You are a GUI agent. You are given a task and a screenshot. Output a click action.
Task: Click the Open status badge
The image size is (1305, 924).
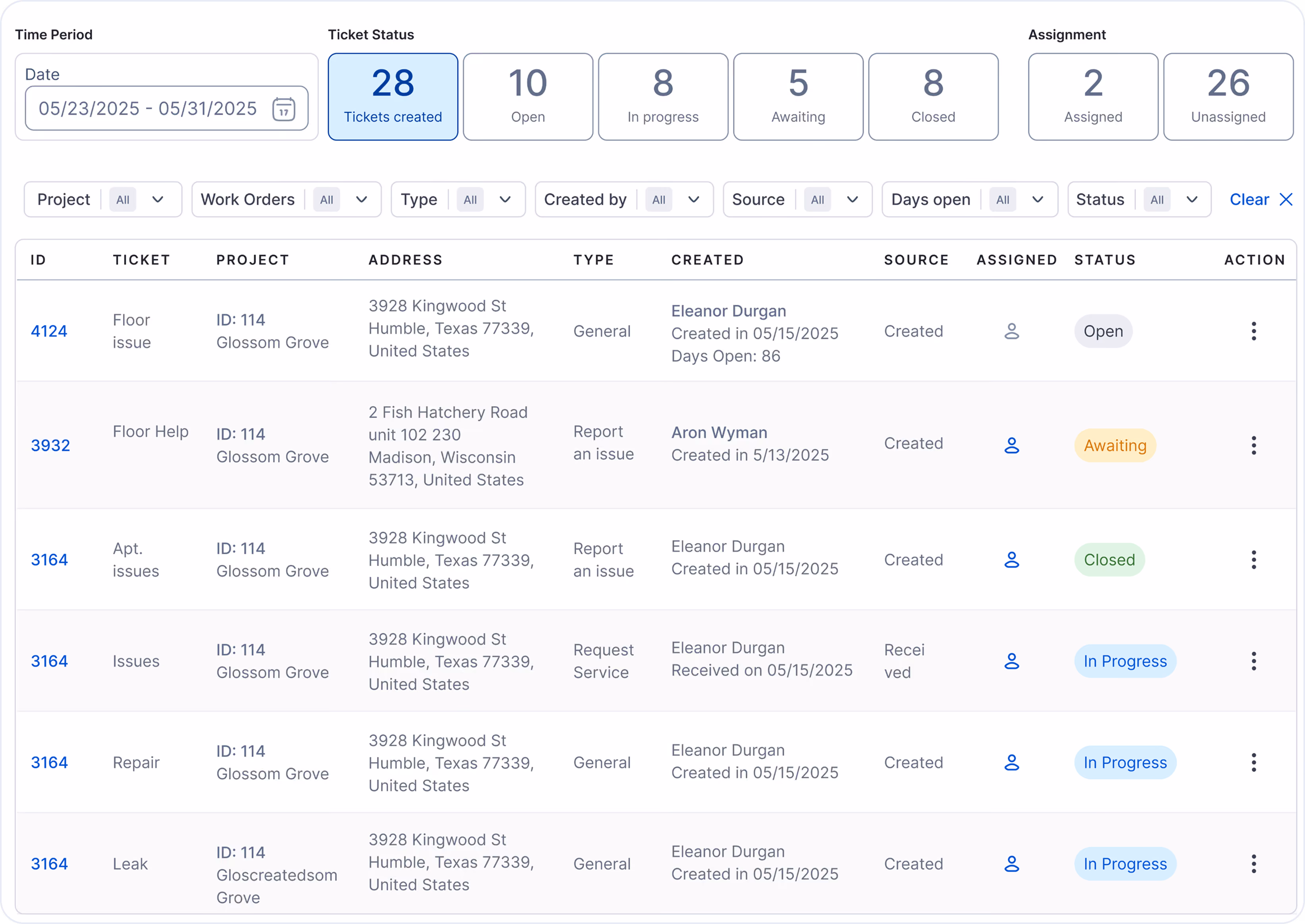pyautogui.click(x=1103, y=331)
